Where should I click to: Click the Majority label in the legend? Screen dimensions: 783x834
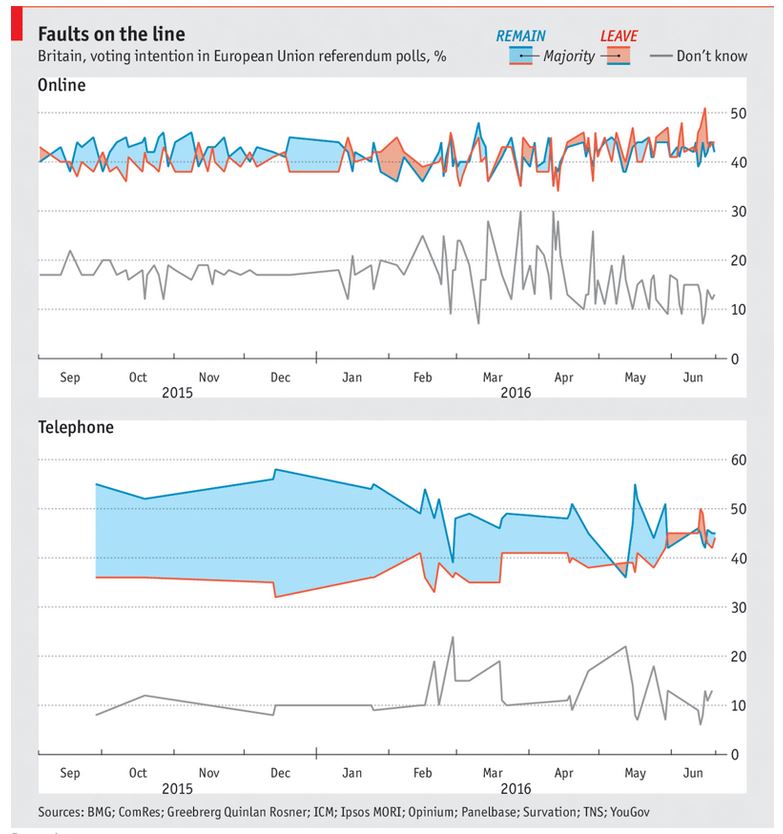pos(568,57)
